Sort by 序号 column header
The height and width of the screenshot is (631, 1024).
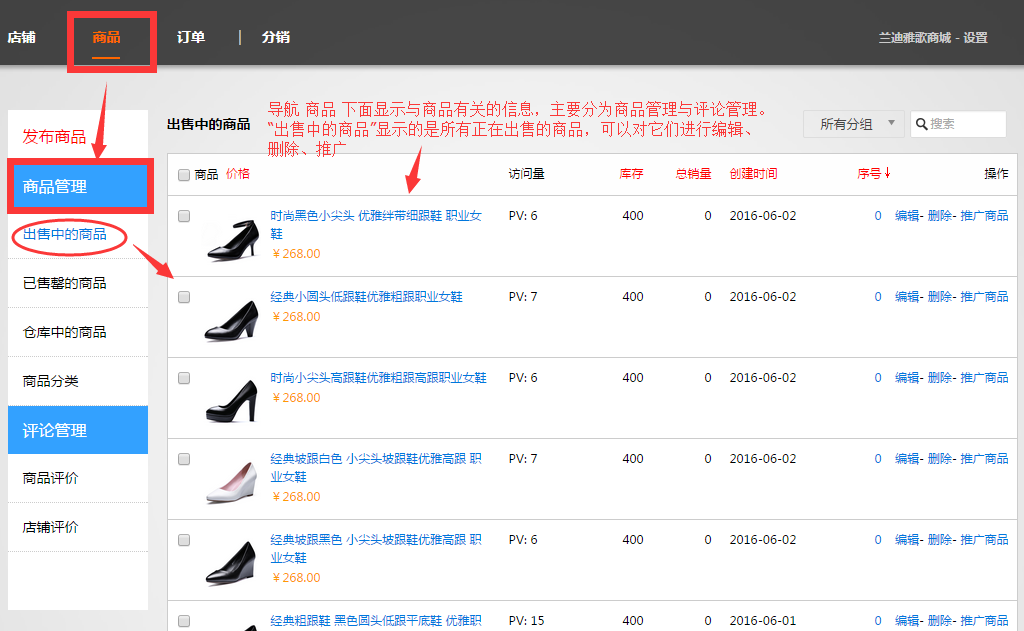point(869,174)
